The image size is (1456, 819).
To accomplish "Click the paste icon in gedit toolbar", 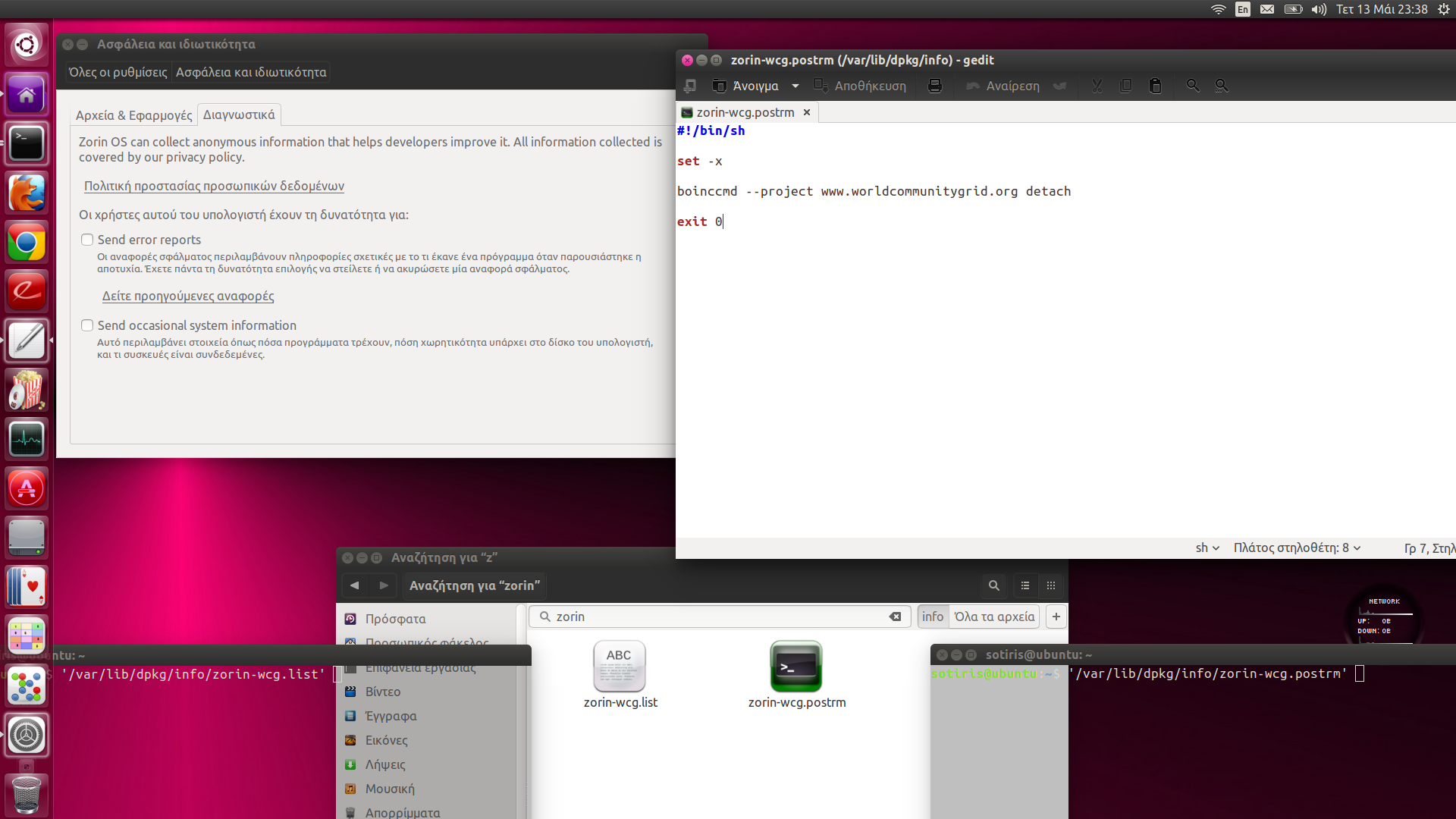I will pos(1155,86).
